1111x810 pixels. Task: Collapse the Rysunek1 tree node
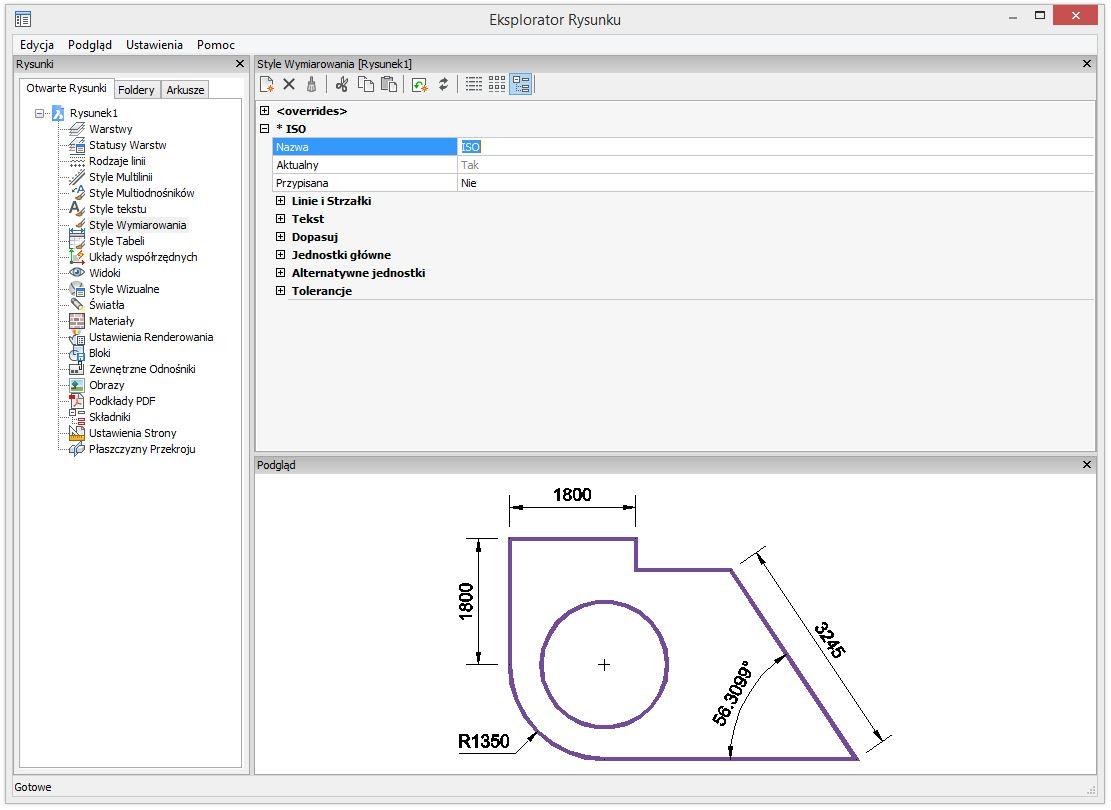coord(39,113)
